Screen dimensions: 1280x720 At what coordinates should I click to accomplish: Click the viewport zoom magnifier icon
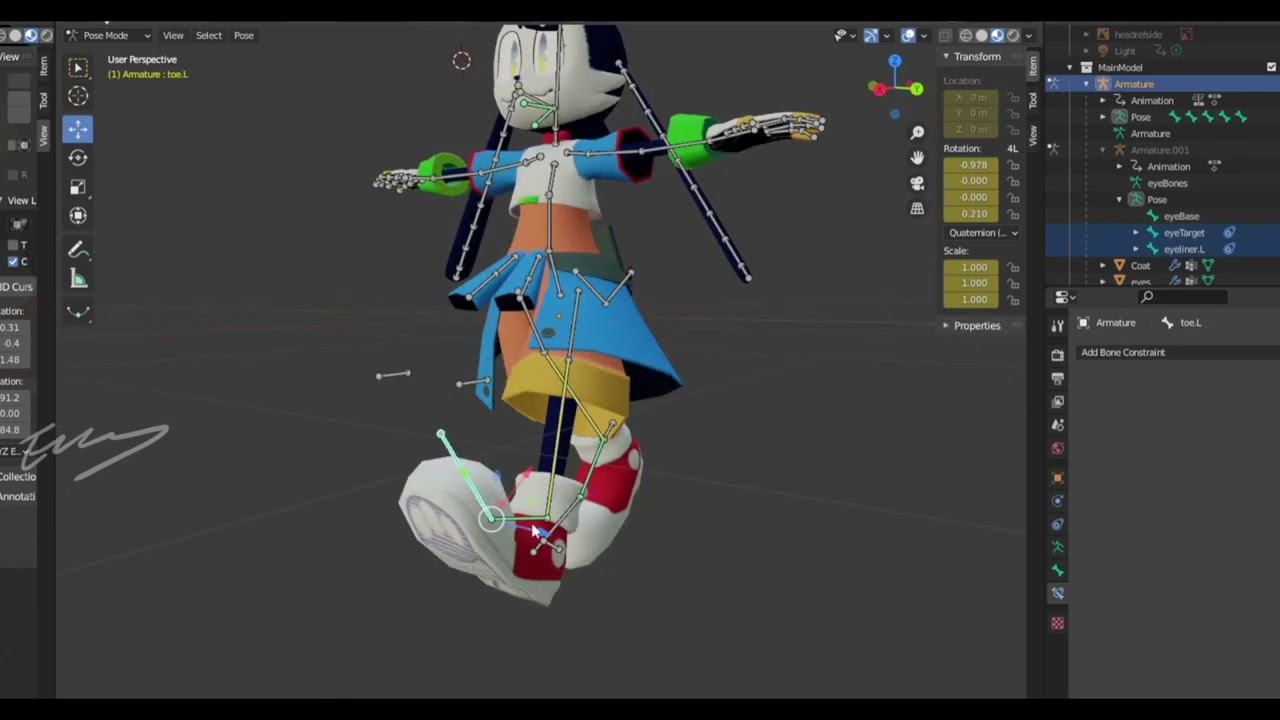(x=917, y=133)
